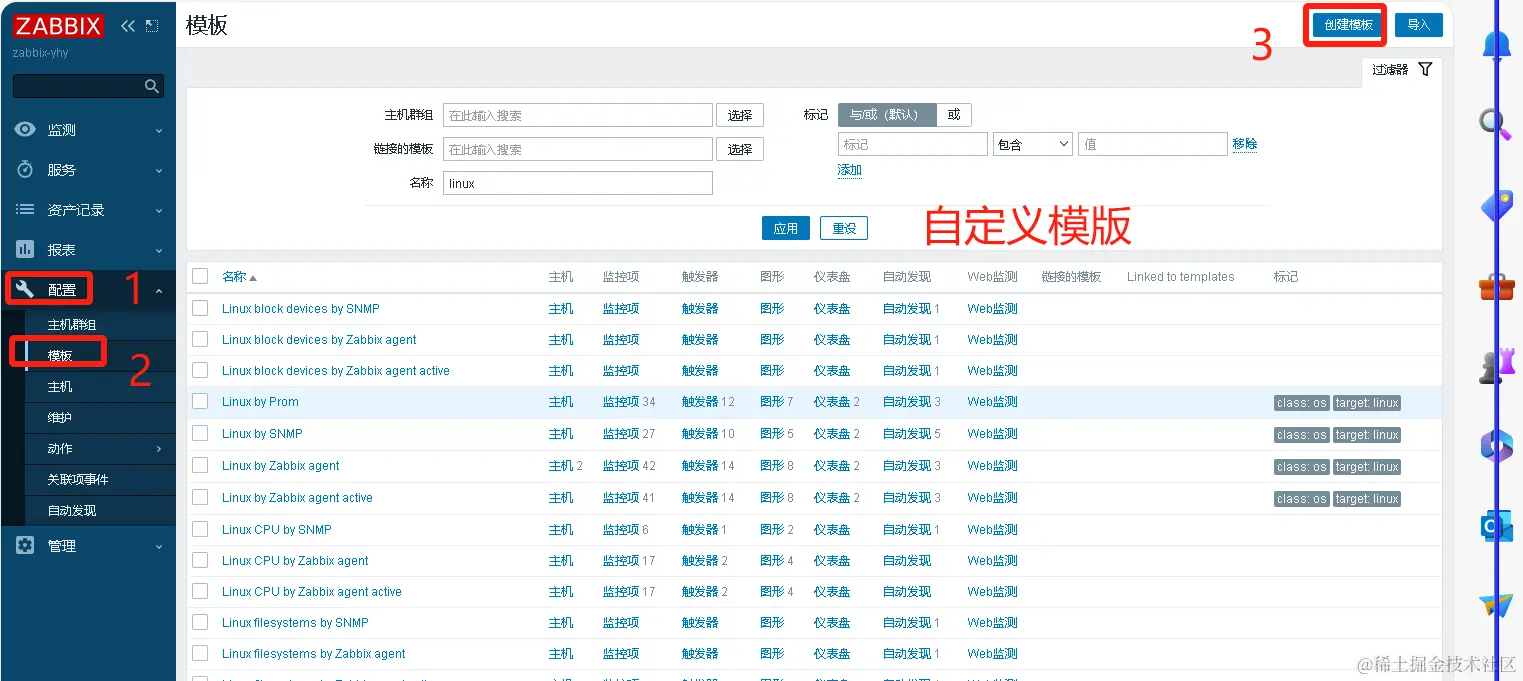Click 选择 next to 主机群组 field
This screenshot has width=1523, height=681.
(x=740, y=115)
